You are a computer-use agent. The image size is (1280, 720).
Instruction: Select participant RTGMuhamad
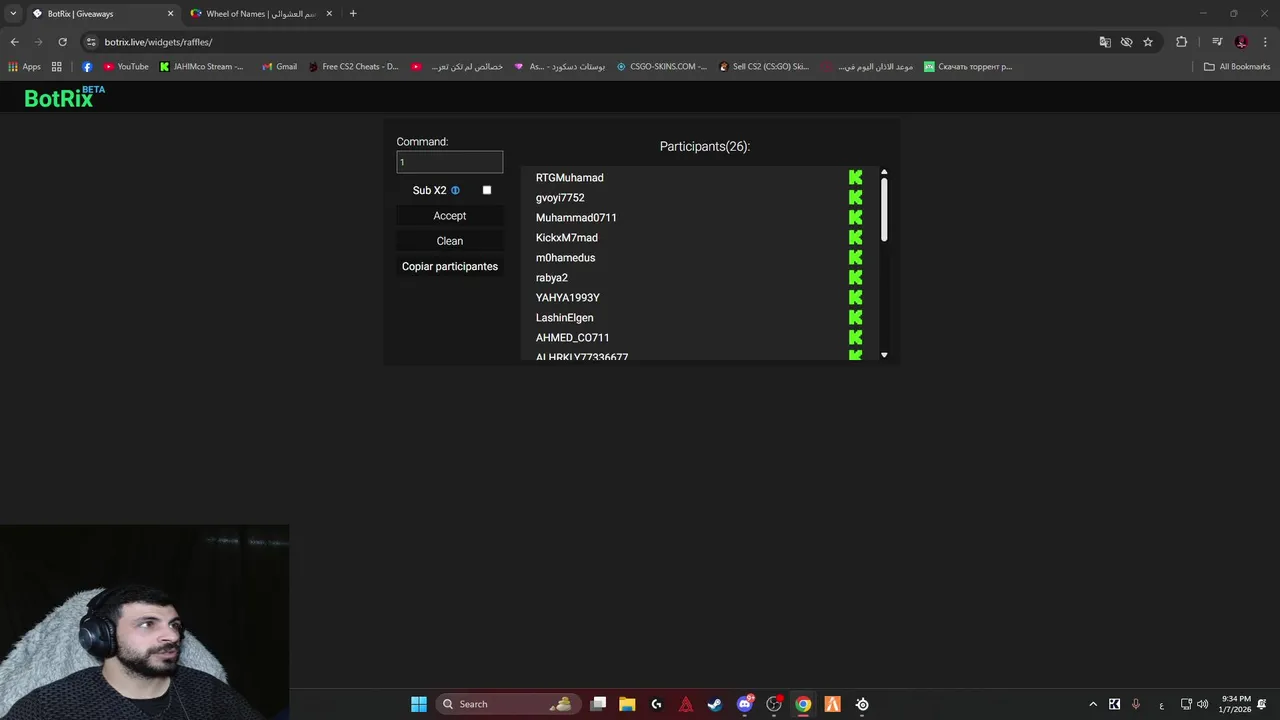click(570, 178)
